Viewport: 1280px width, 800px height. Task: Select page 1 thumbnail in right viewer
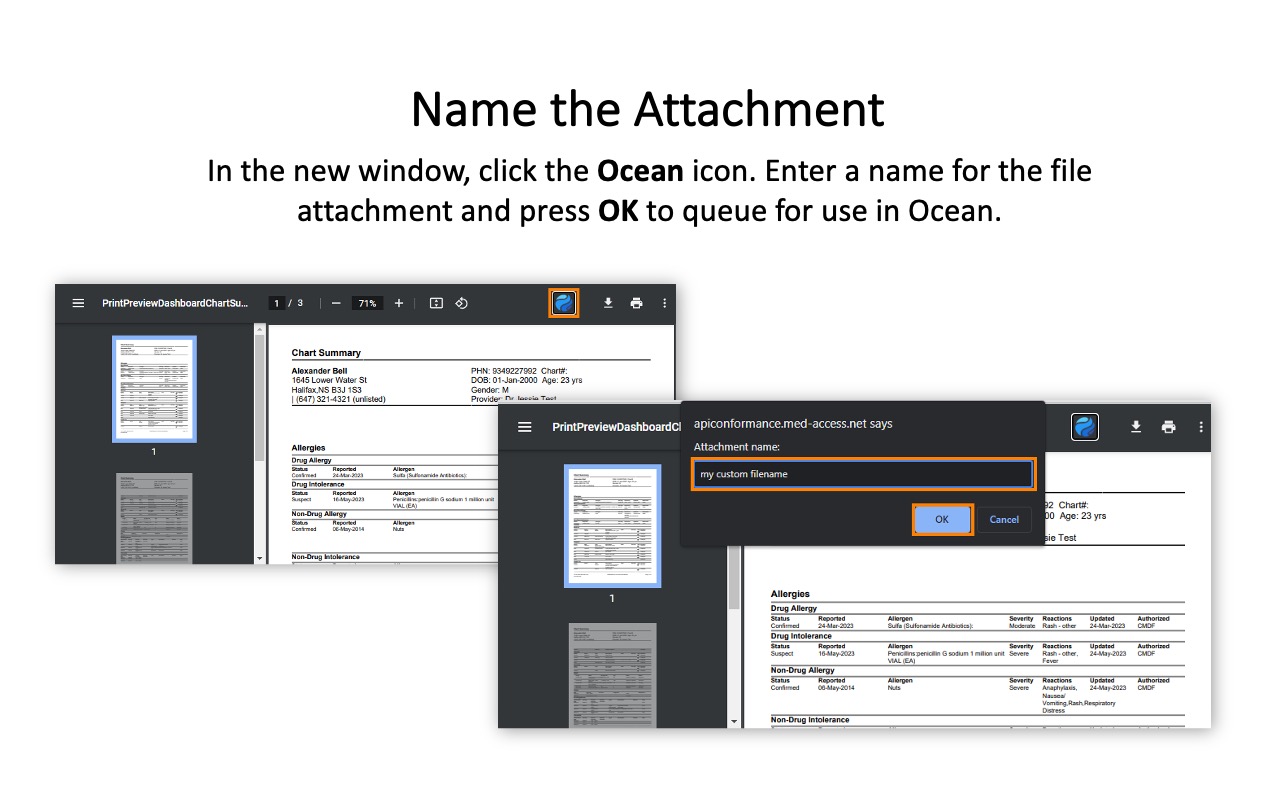612,526
